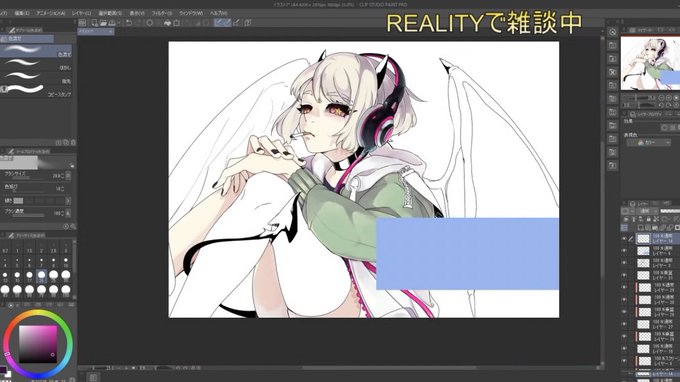The image size is (680, 382).
Task: Click the new layer folder icon
Action: tap(655, 227)
